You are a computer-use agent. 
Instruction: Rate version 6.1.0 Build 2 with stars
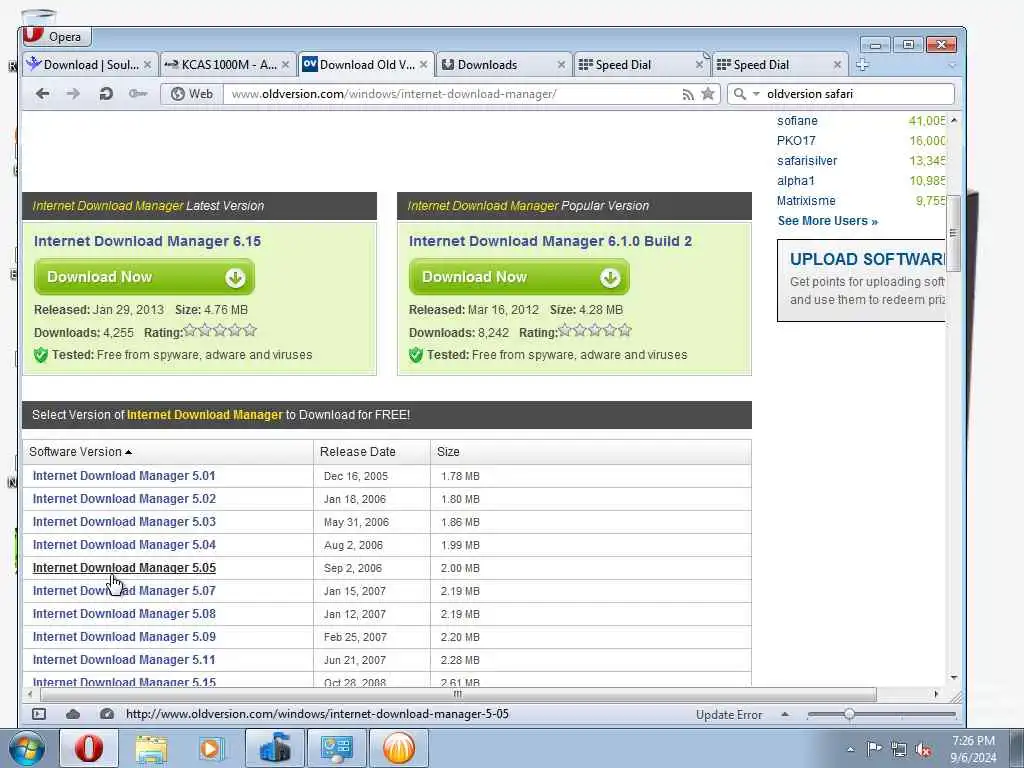[595, 330]
